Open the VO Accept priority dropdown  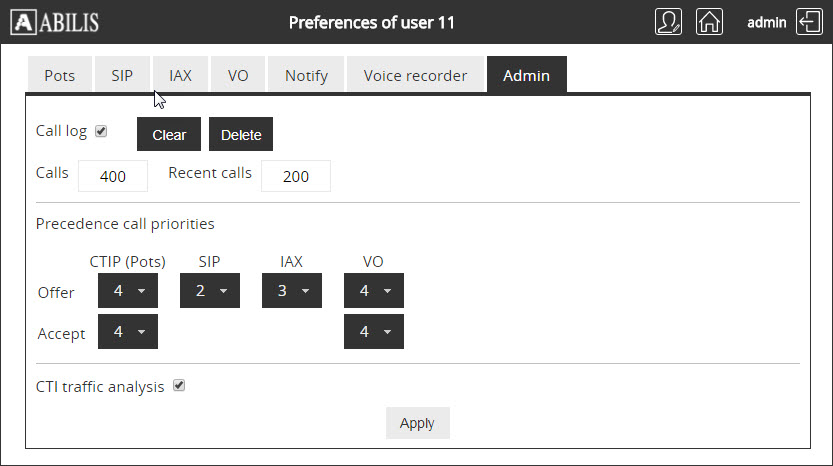click(x=373, y=332)
